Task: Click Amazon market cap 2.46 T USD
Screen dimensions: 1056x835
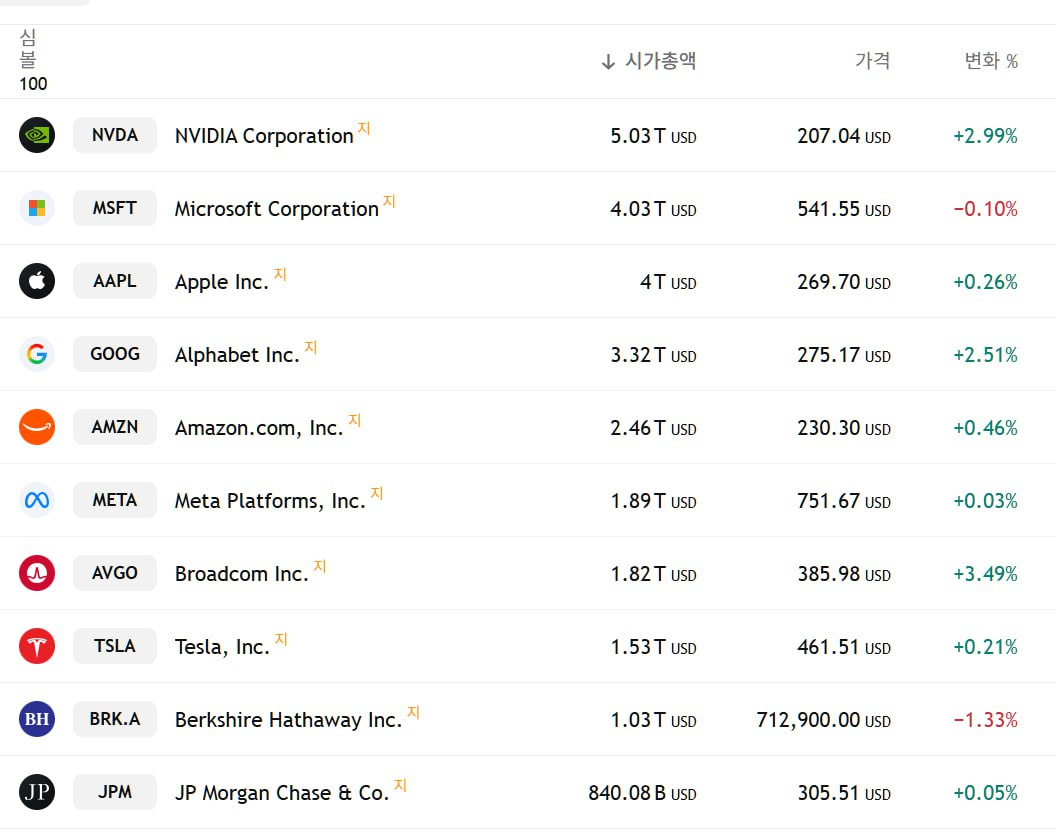Action: click(x=653, y=428)
